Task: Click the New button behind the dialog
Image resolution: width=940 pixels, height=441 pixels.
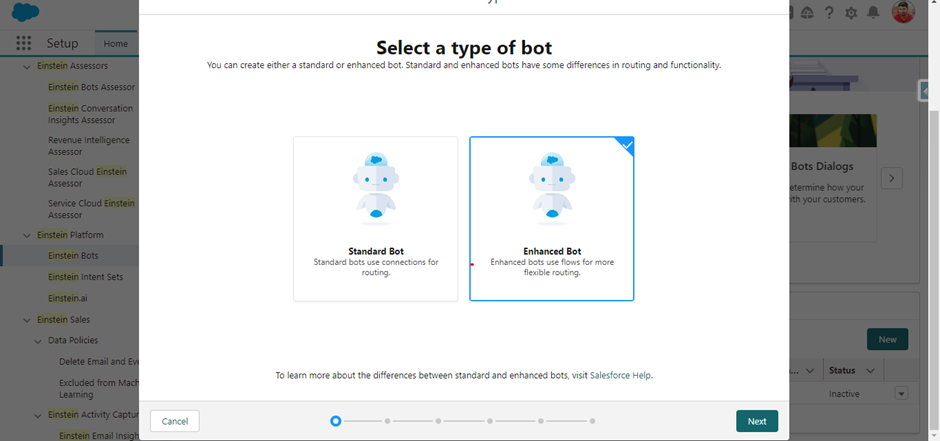Action: (x=887, y=339)
